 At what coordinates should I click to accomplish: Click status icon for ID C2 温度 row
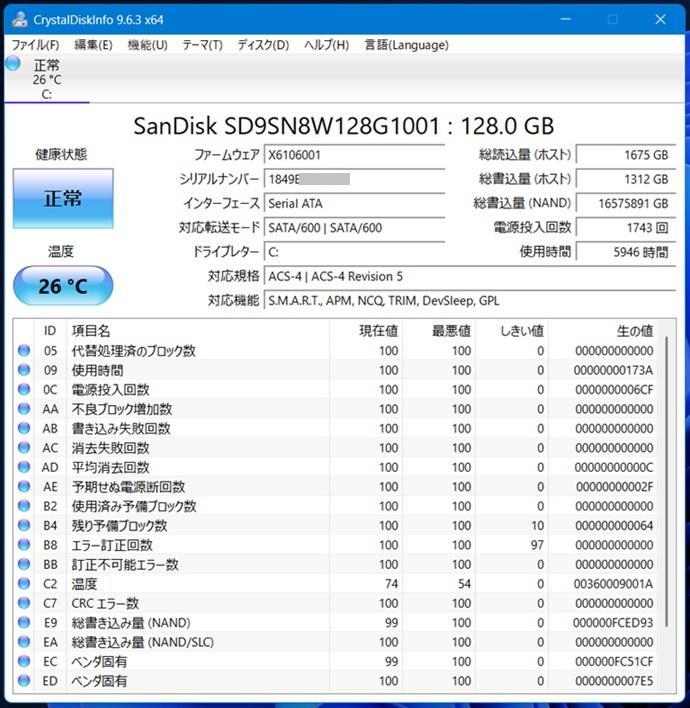pos(24,583)
